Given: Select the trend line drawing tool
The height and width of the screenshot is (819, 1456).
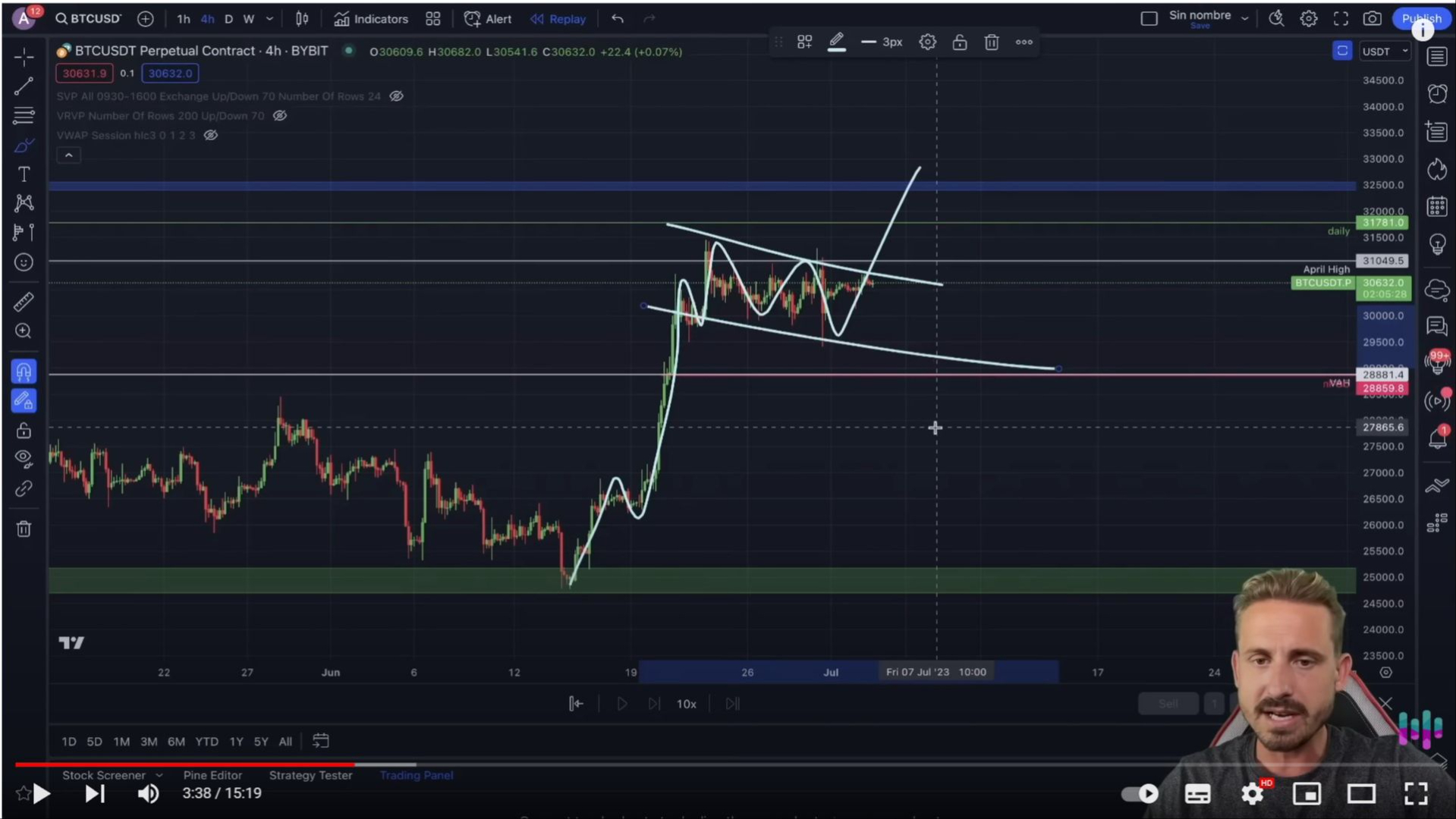Looking at the screenshot, I should click(24, 86).
